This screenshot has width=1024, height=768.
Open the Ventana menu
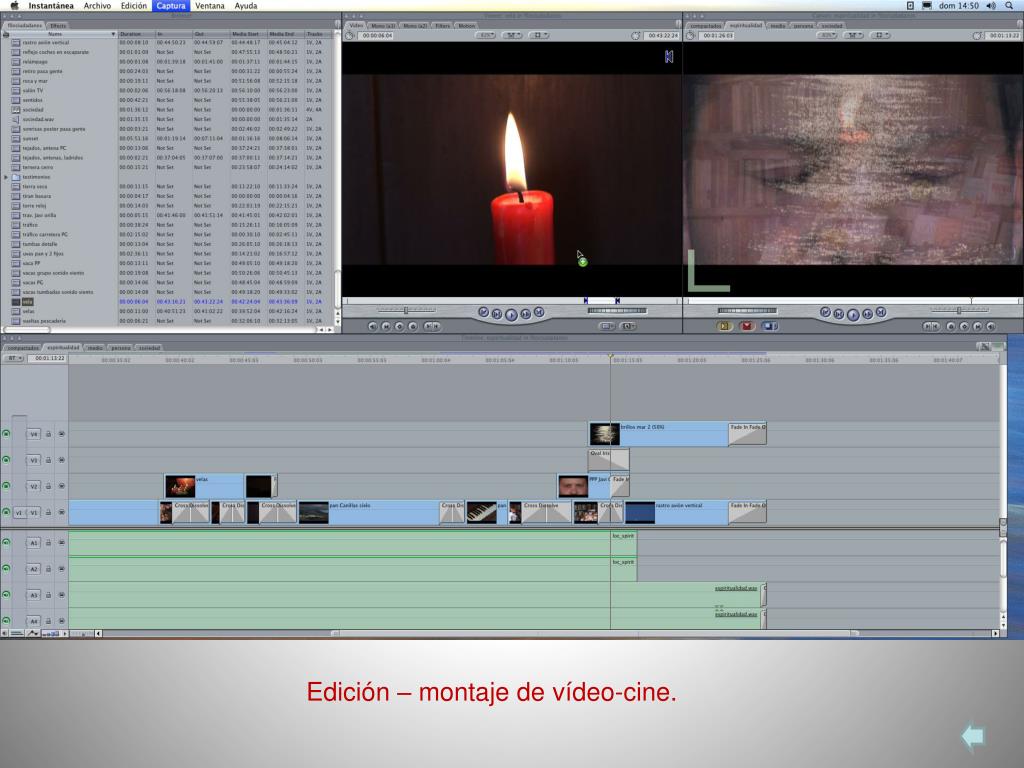(x=210, y=6)
